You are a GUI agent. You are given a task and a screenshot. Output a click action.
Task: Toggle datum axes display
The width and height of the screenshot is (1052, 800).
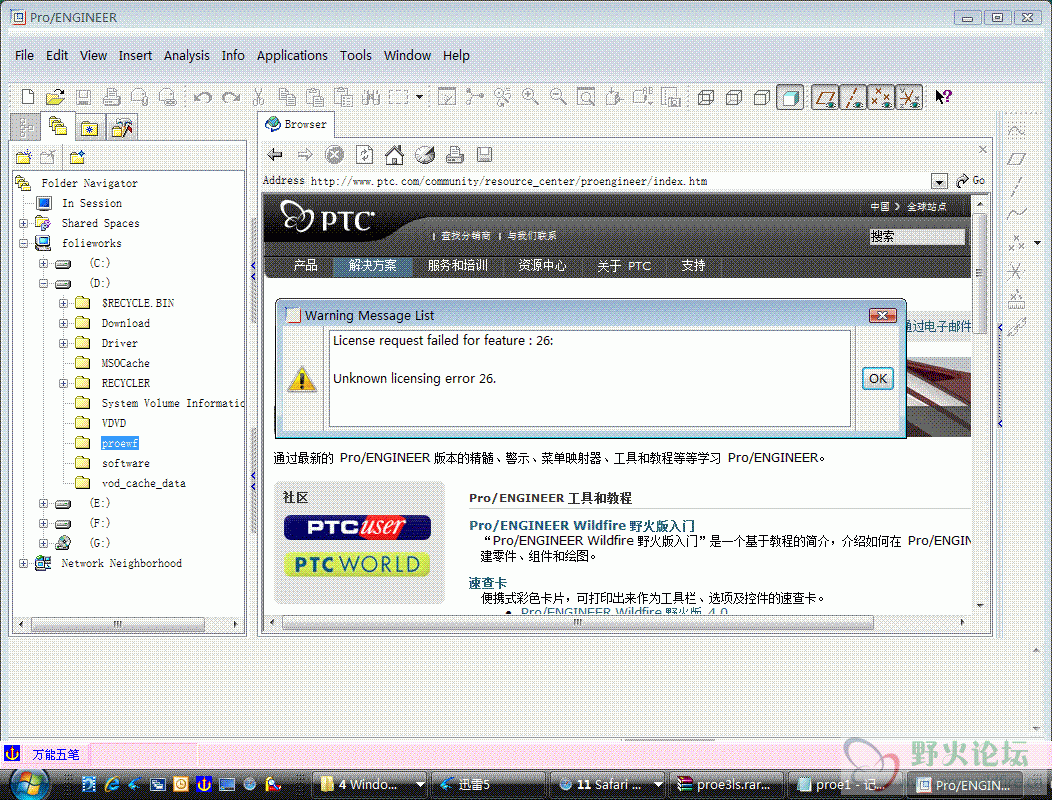tap(853, 97)
